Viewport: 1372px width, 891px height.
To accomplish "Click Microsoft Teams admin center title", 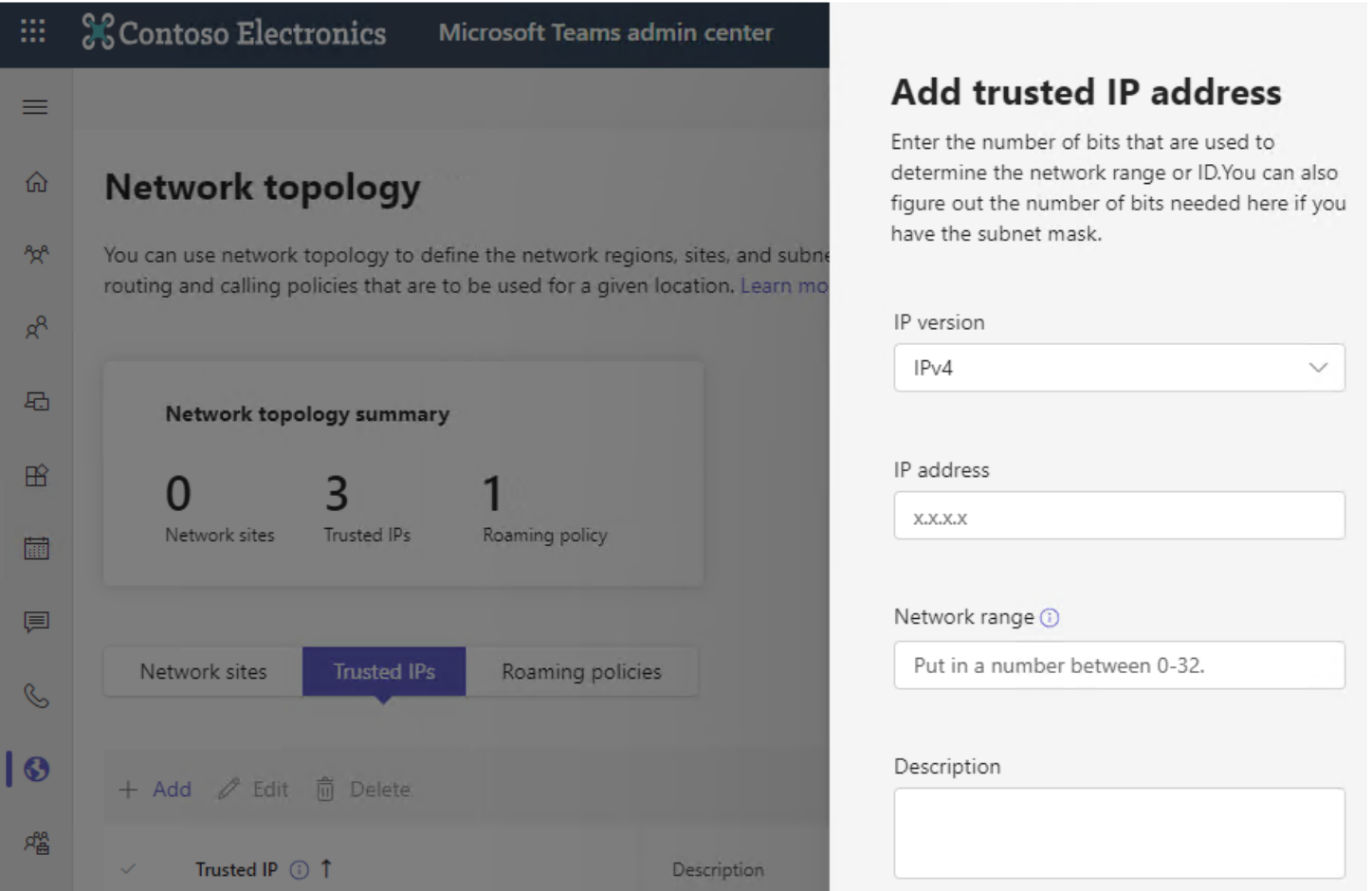I will (x=606, y=32).
